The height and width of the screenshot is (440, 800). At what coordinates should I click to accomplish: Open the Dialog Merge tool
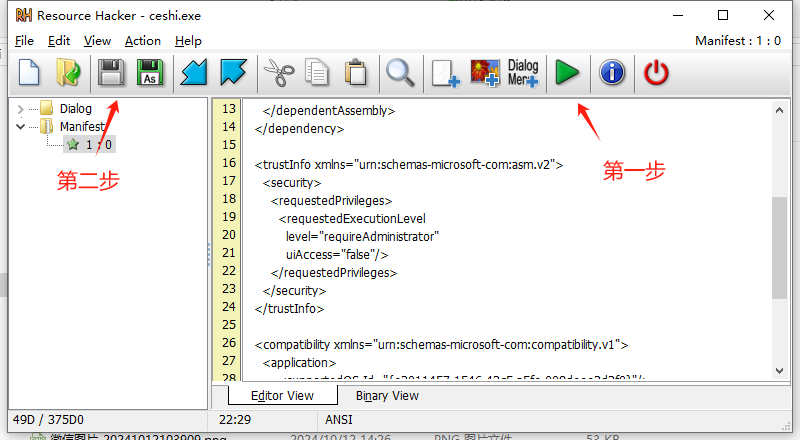(523, 73)
